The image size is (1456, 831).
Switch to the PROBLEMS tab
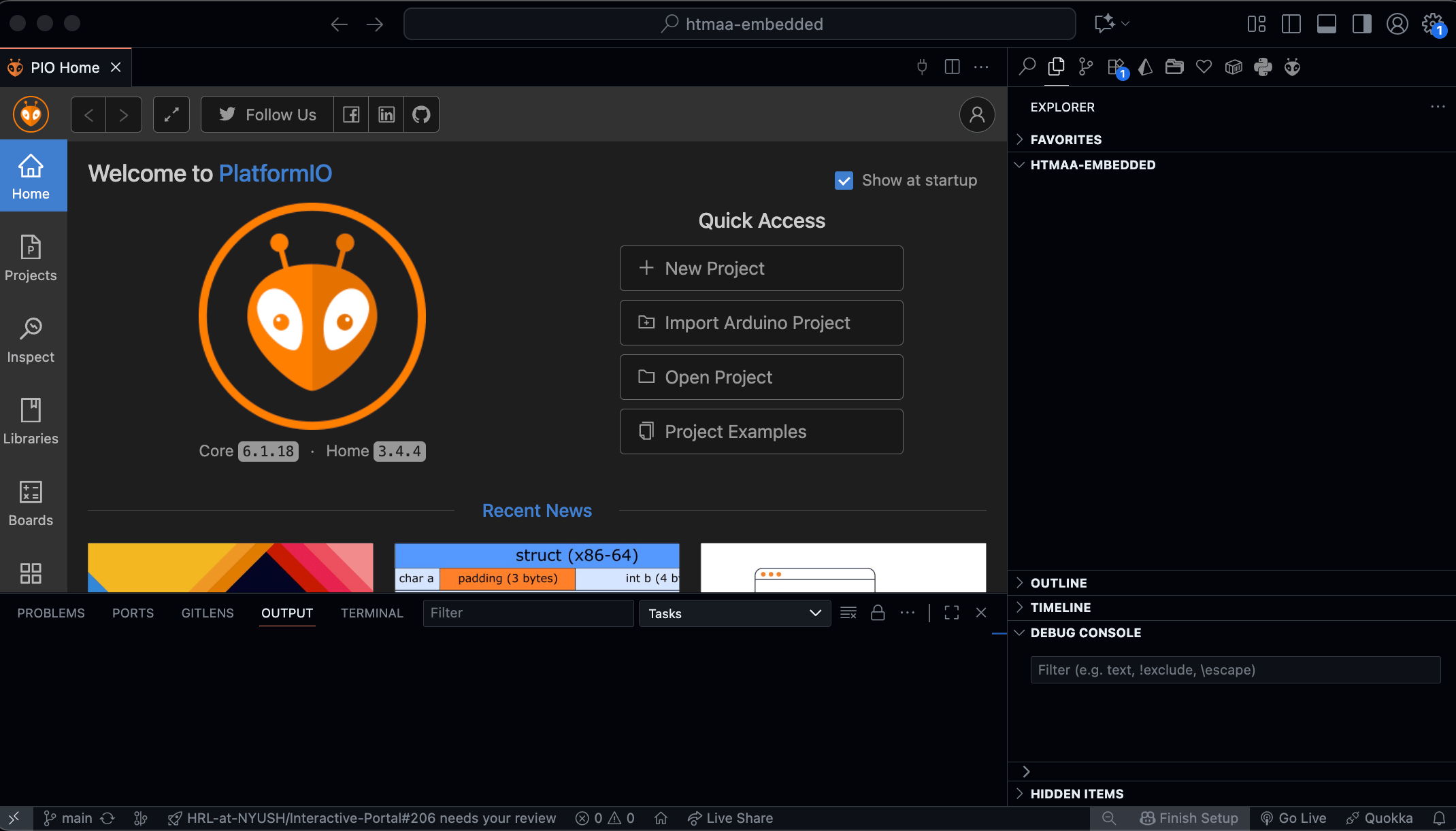[x=51, y=613]
